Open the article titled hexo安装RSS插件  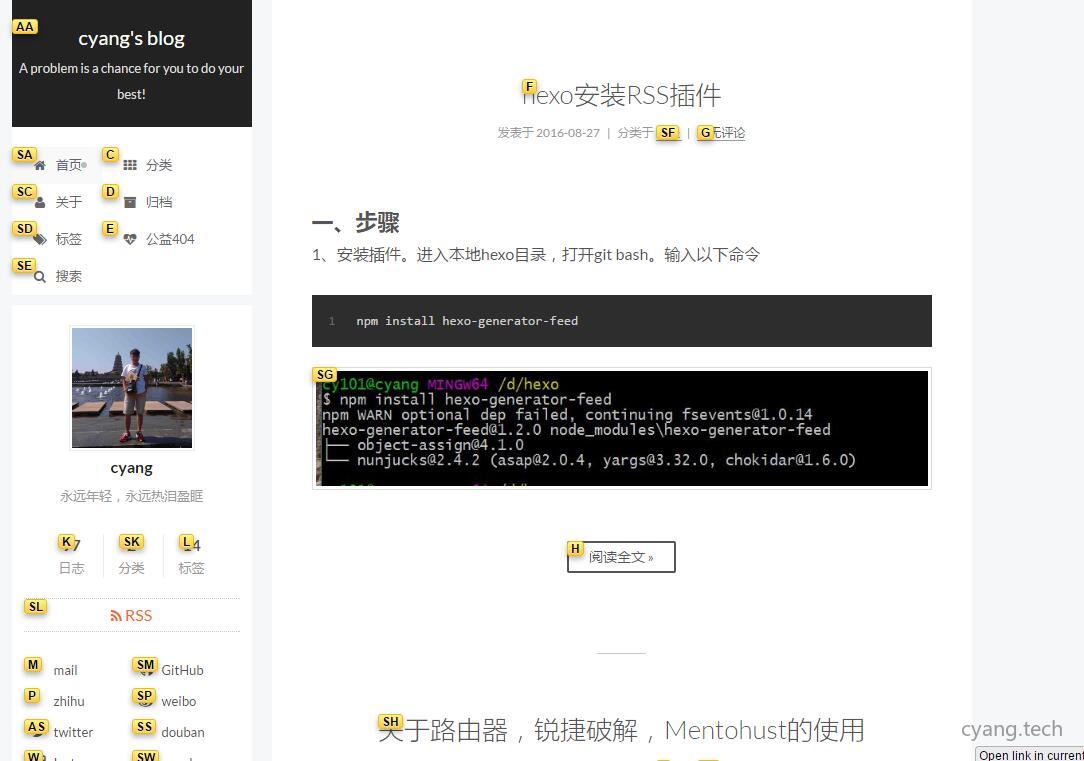click(620, 95)
